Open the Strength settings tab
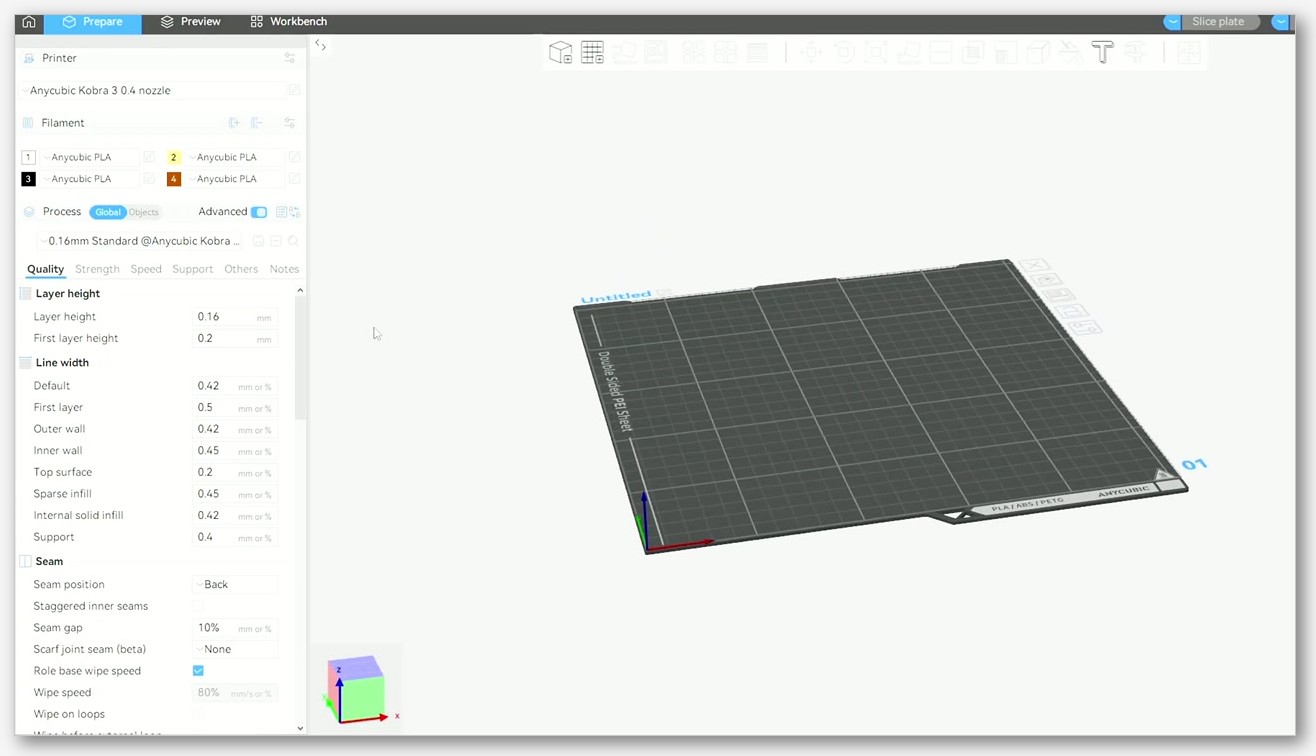This screenshot has width=1316, height=756. click(97, 269)
